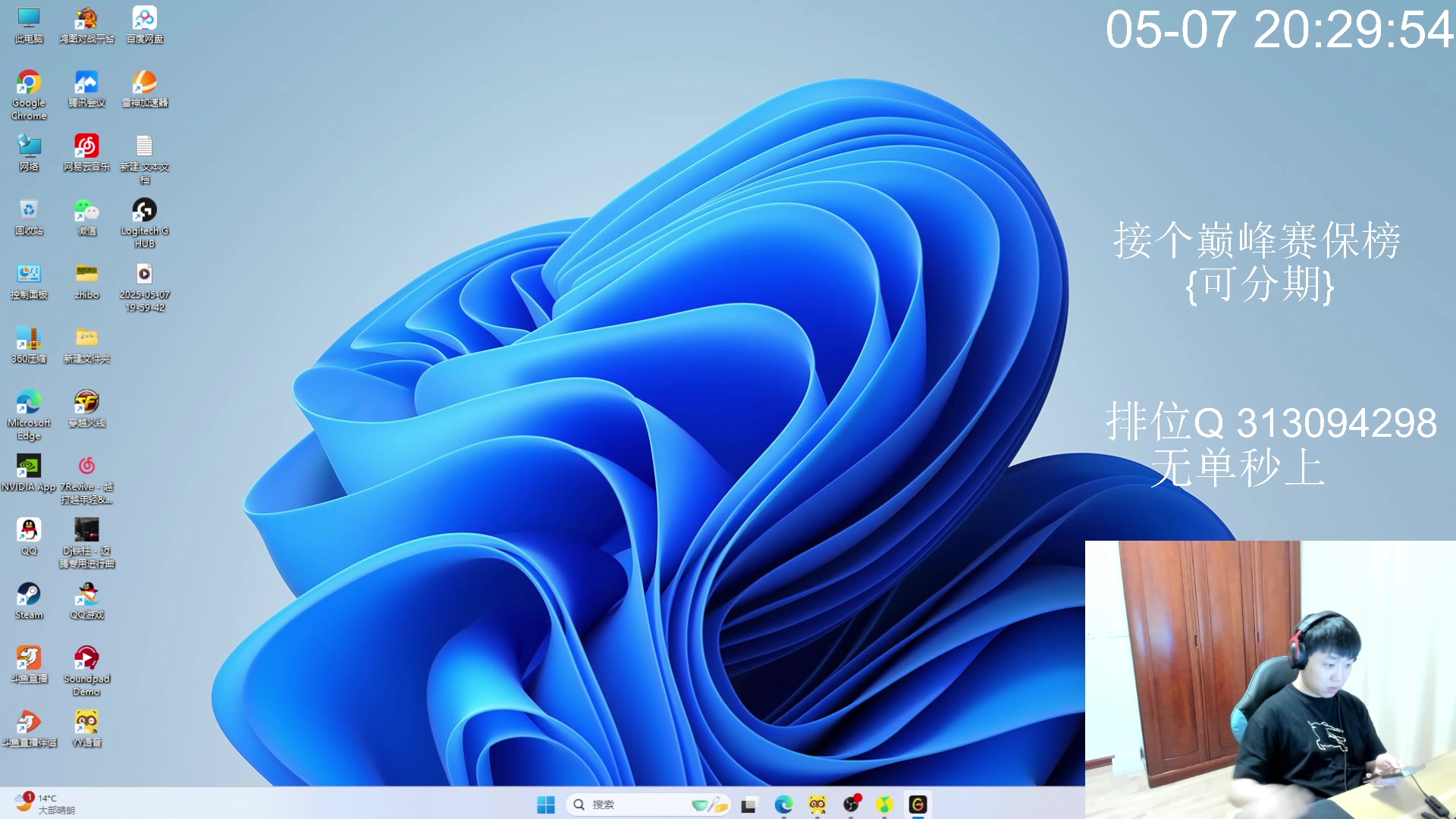The height and width of the screenshot is (819, 1456).
Task: Open QQ游戏 desktop shortcut
Action: point(86,601)
